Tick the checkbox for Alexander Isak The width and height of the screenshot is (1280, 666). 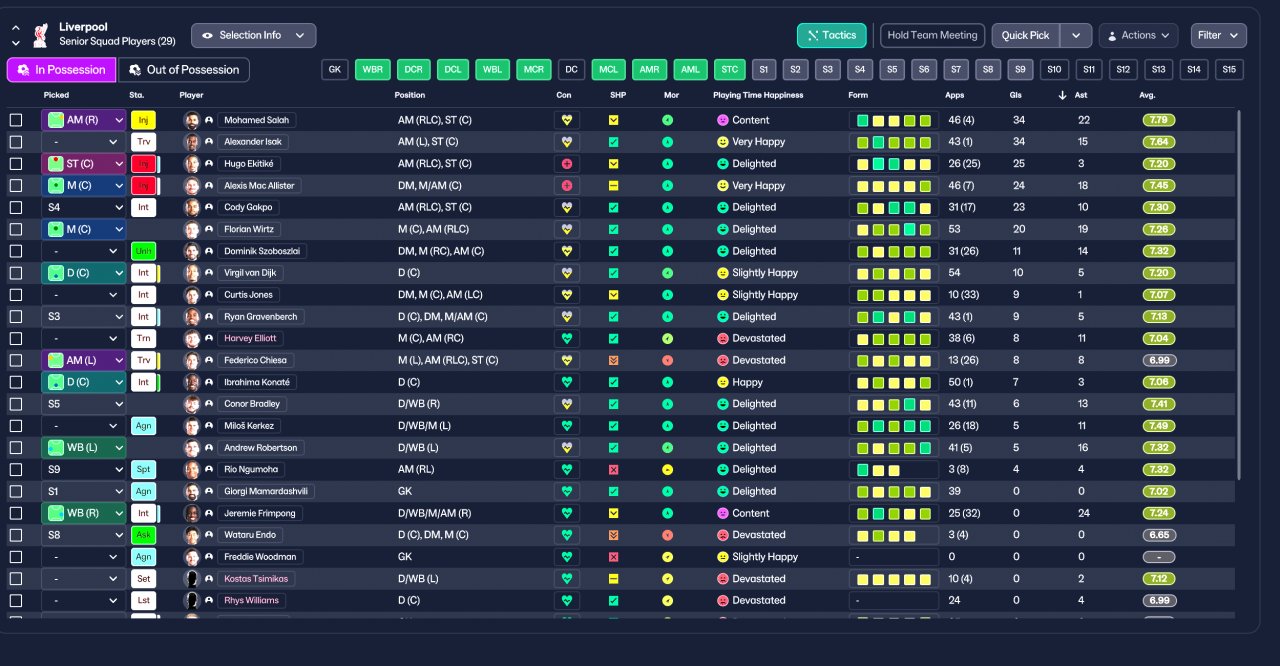16,142
